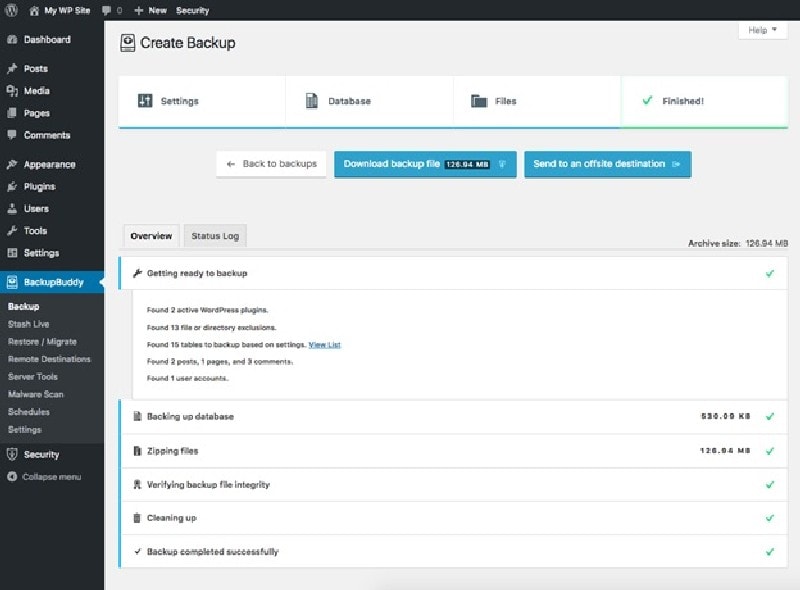The width and height of the screenshot is (800, 590).
Task: Click the Create Backup page header icon
Action: (x=128, y=43)
